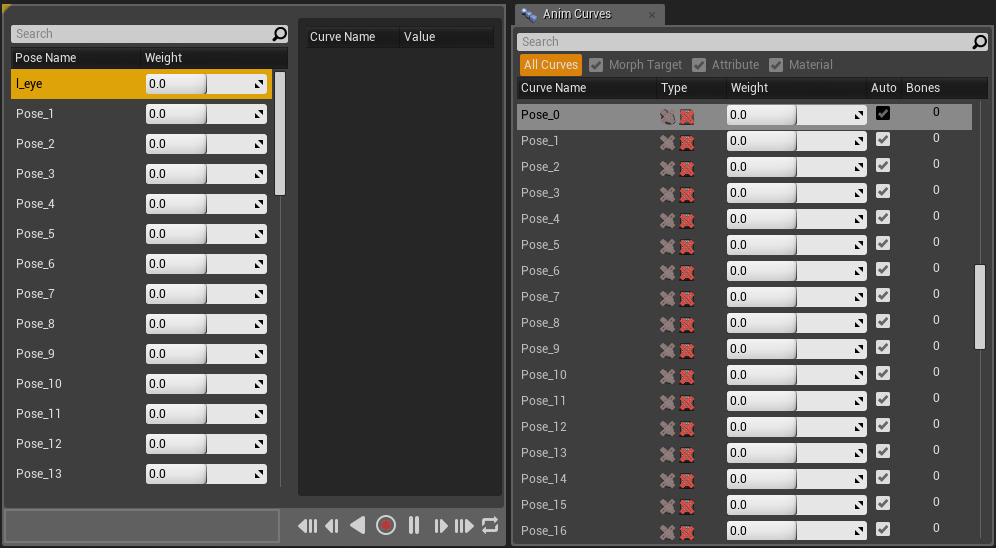Adjust the Pose_3 weight slider in Anim Curves

coord(797,193)
